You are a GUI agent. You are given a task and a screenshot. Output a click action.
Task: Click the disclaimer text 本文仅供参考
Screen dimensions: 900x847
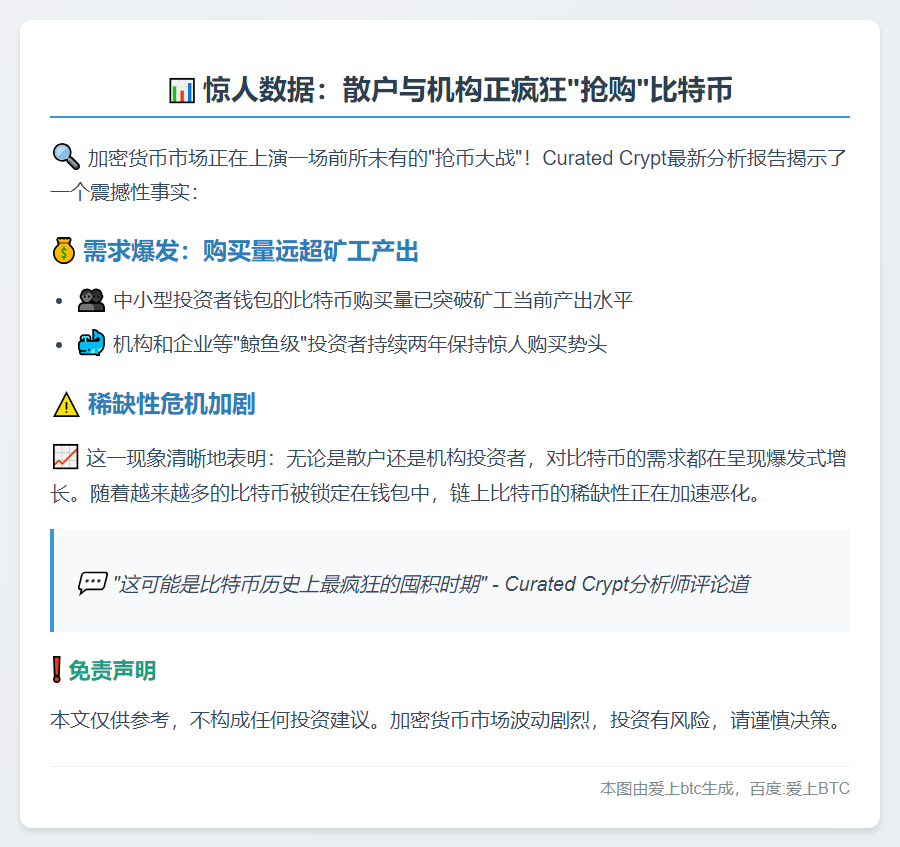pyautogui.click(x=110, y=720)
